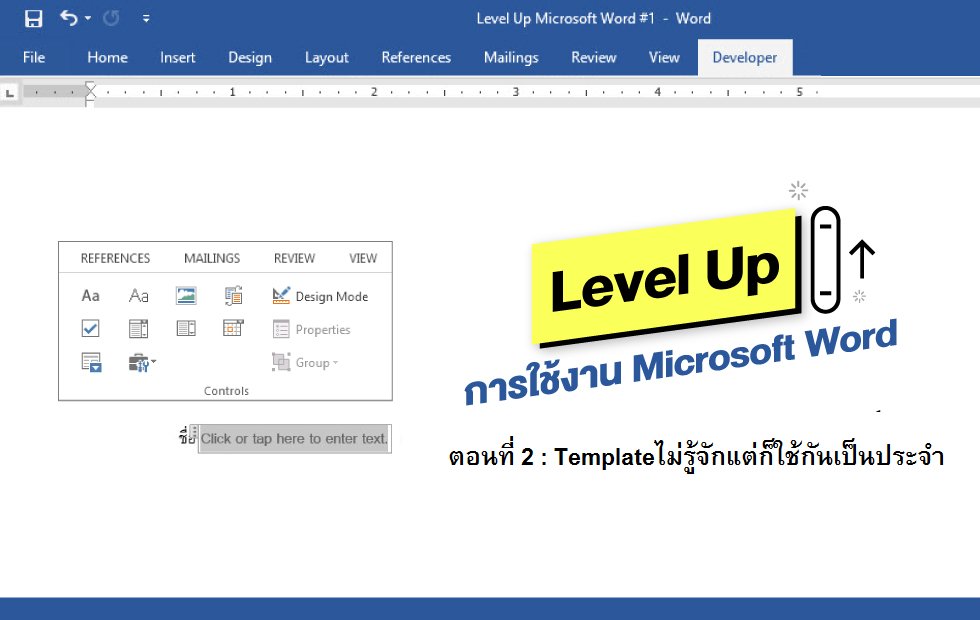Open the Review tab
980x620 pixels.
[x=594, y=58]
